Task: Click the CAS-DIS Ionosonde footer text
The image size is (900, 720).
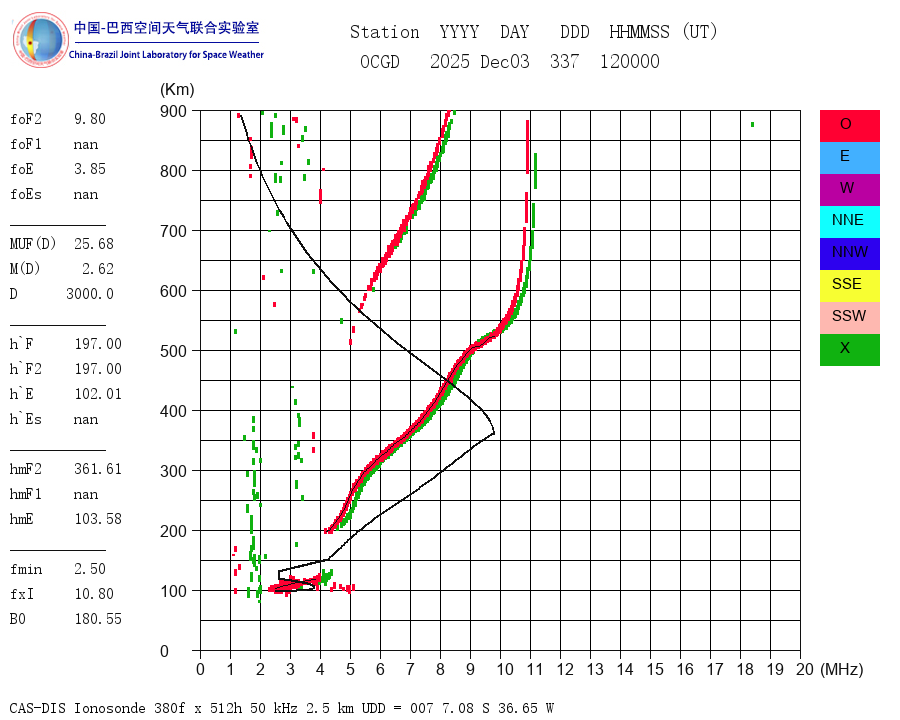Action: point(281,708)
